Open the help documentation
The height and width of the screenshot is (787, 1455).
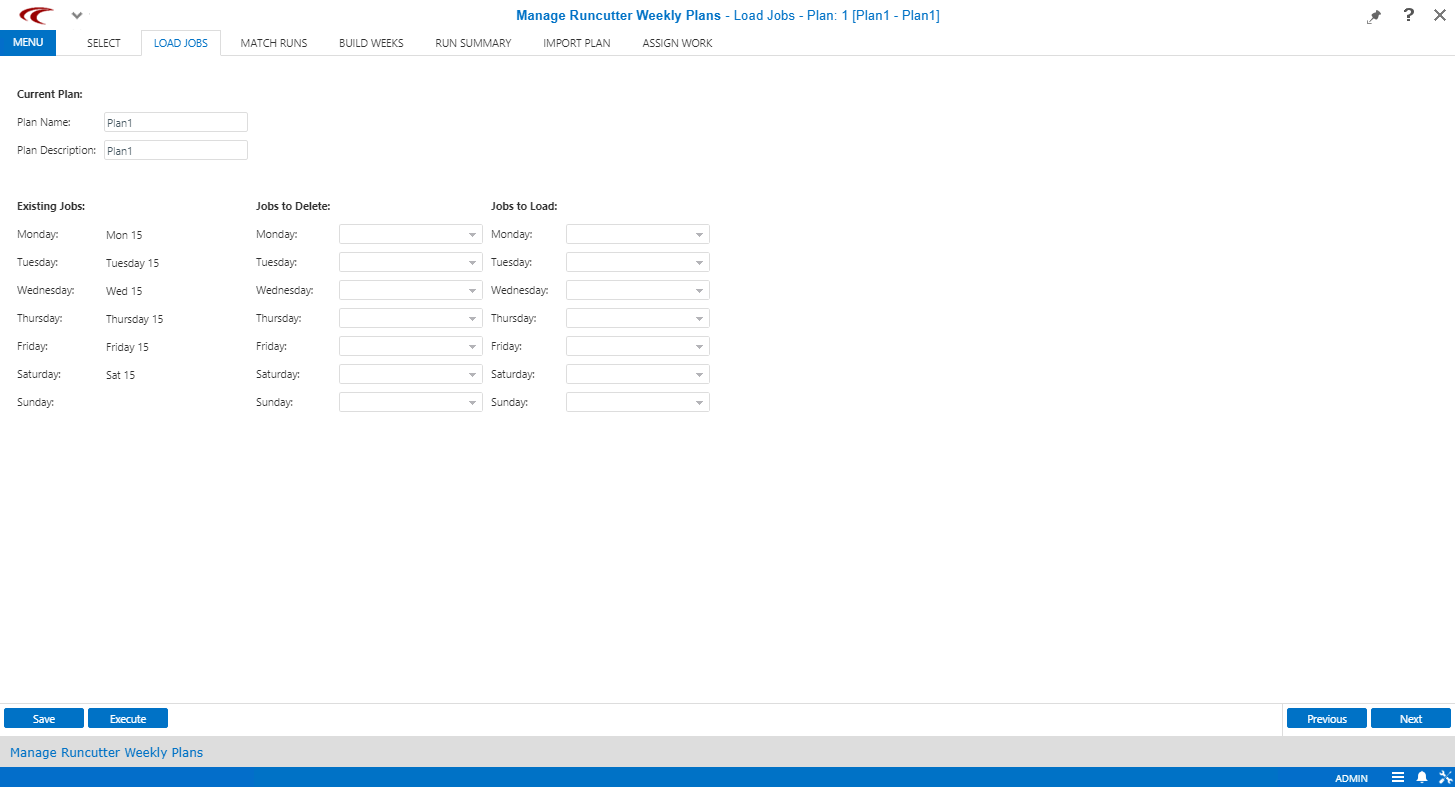coord(1408,15)
